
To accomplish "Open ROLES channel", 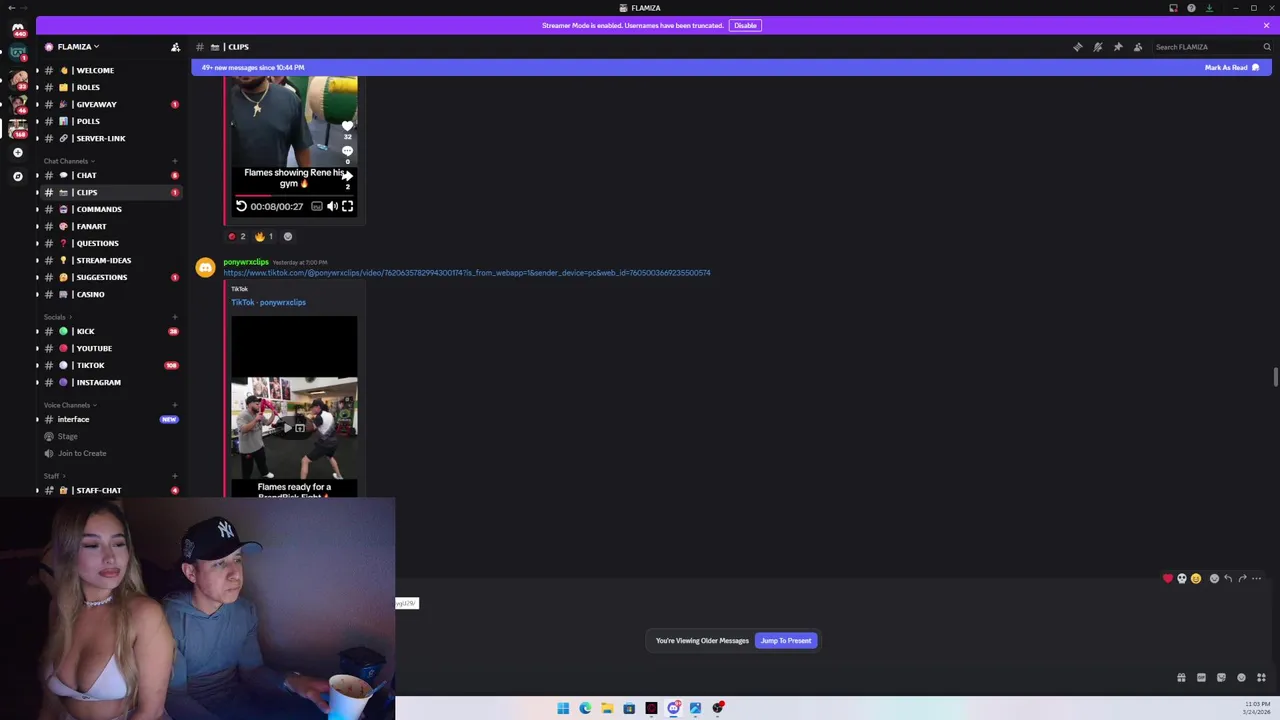I will tap(110, 87).
